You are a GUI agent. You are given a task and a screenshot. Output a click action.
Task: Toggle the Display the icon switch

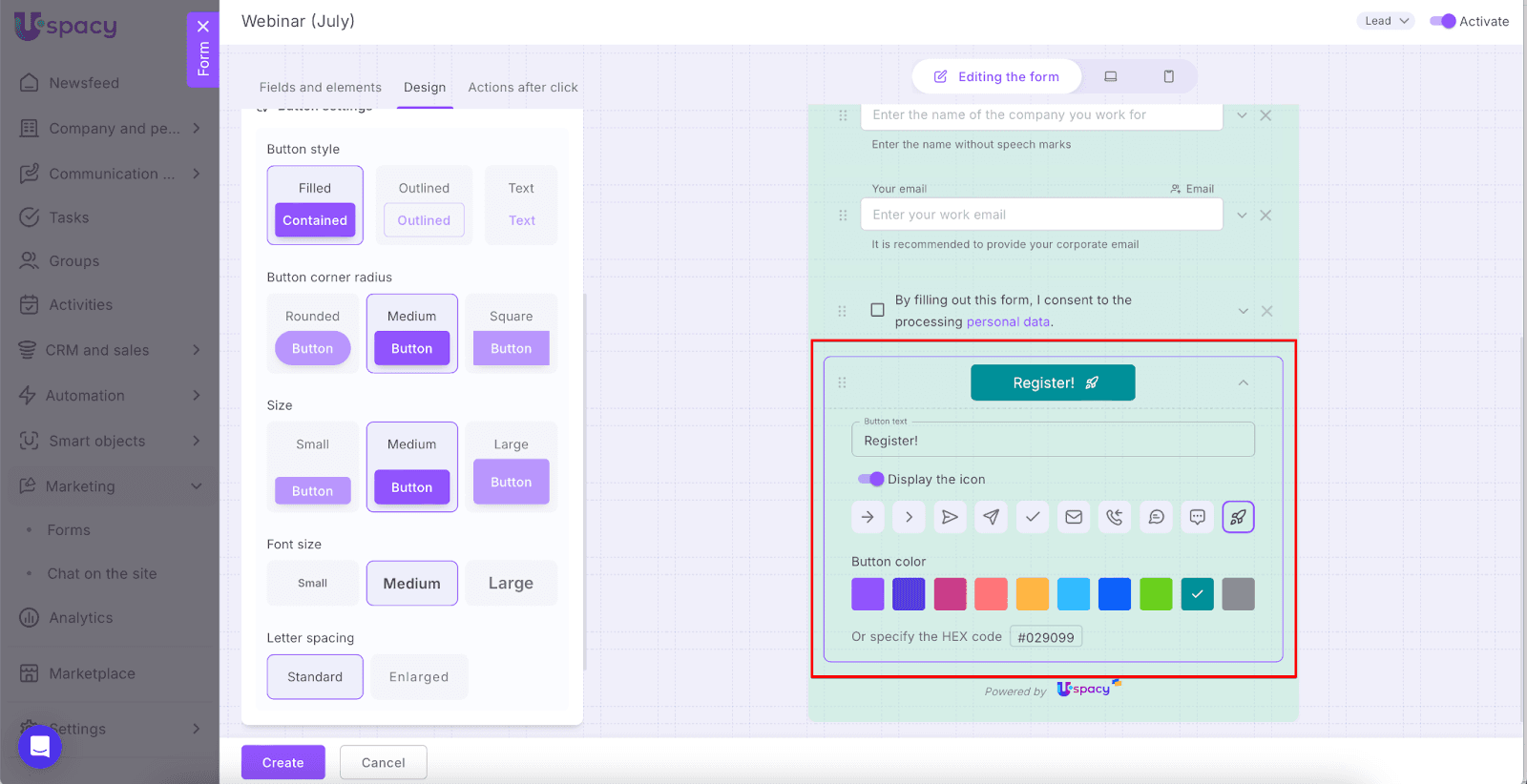pyautogui.click(x=870, y=479)
